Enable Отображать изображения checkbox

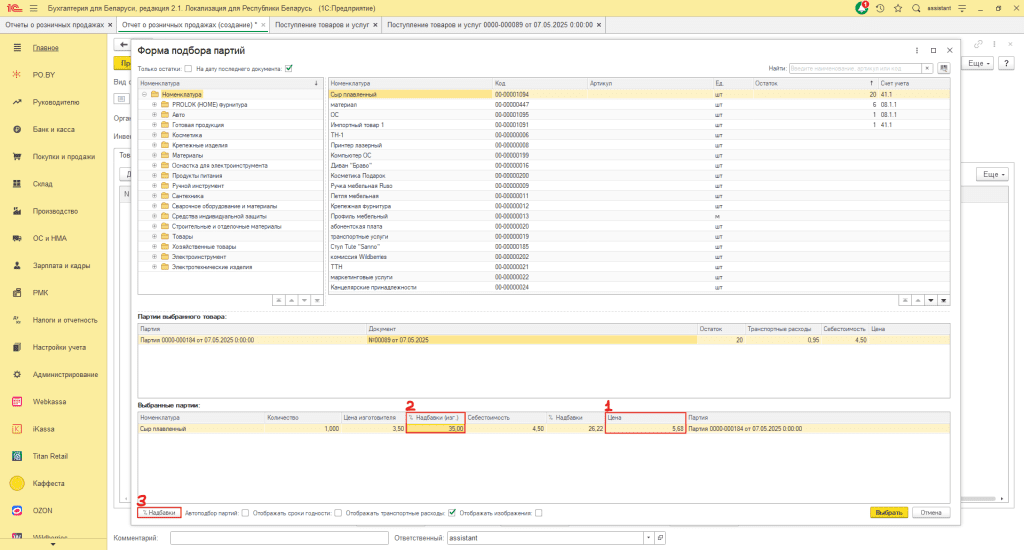coord(538,513)
